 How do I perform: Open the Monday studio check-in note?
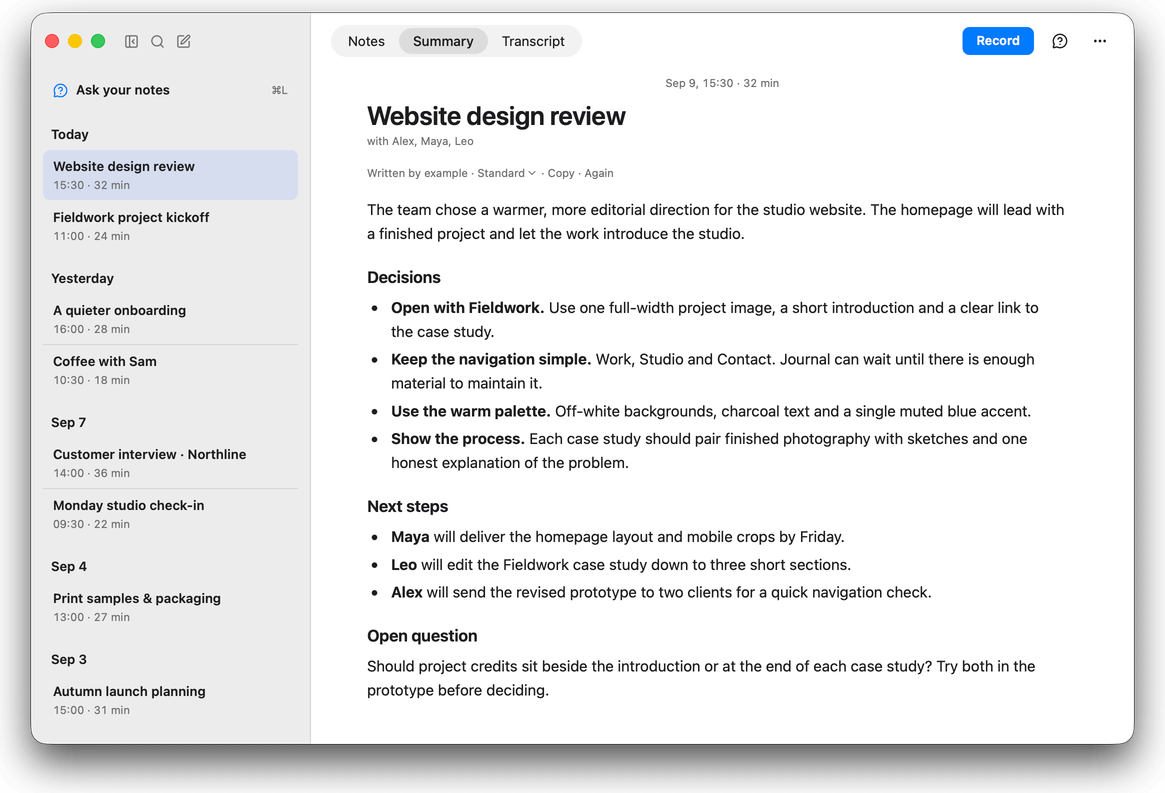(x=170, y=514)
